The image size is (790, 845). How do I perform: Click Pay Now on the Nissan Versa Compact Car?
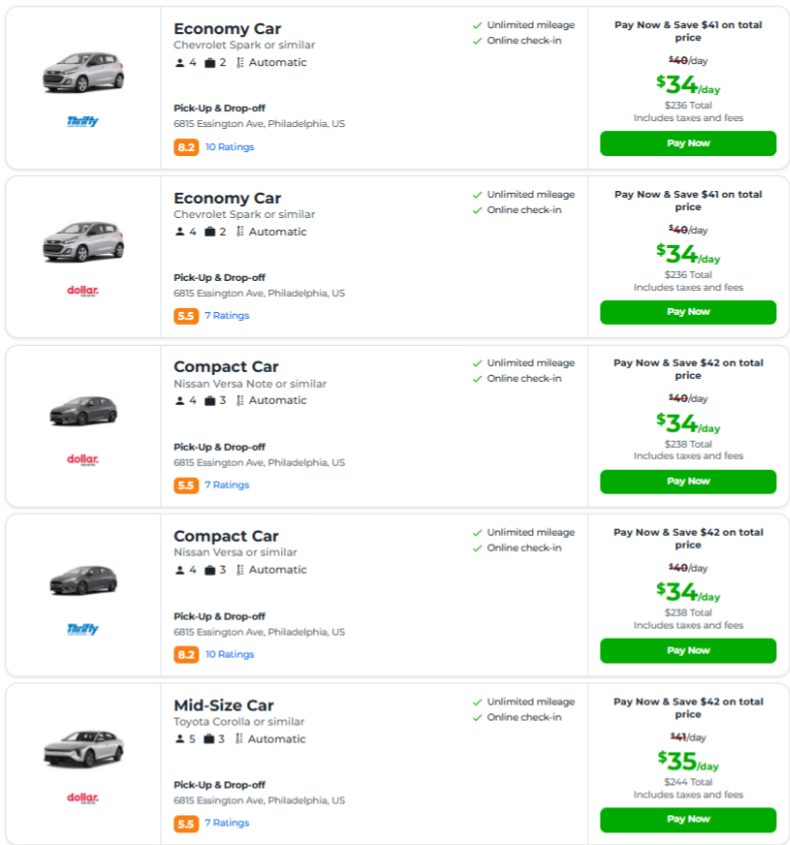point(687,650)
